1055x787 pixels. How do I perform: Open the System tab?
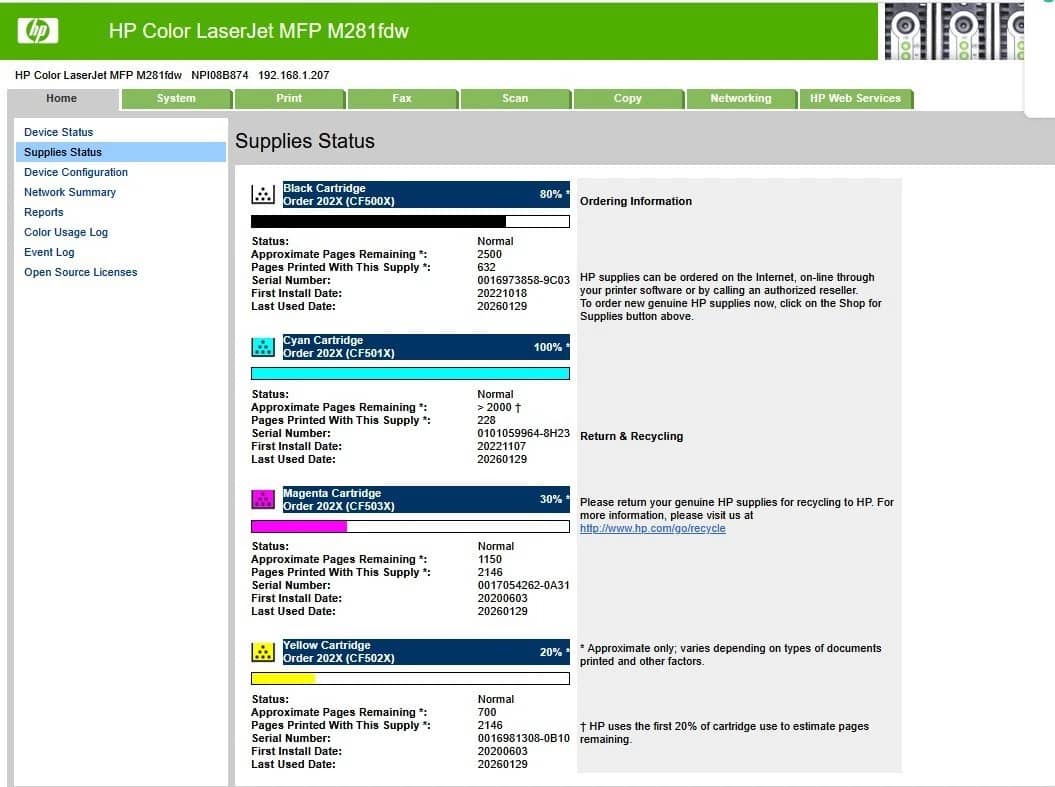(176, 98)
